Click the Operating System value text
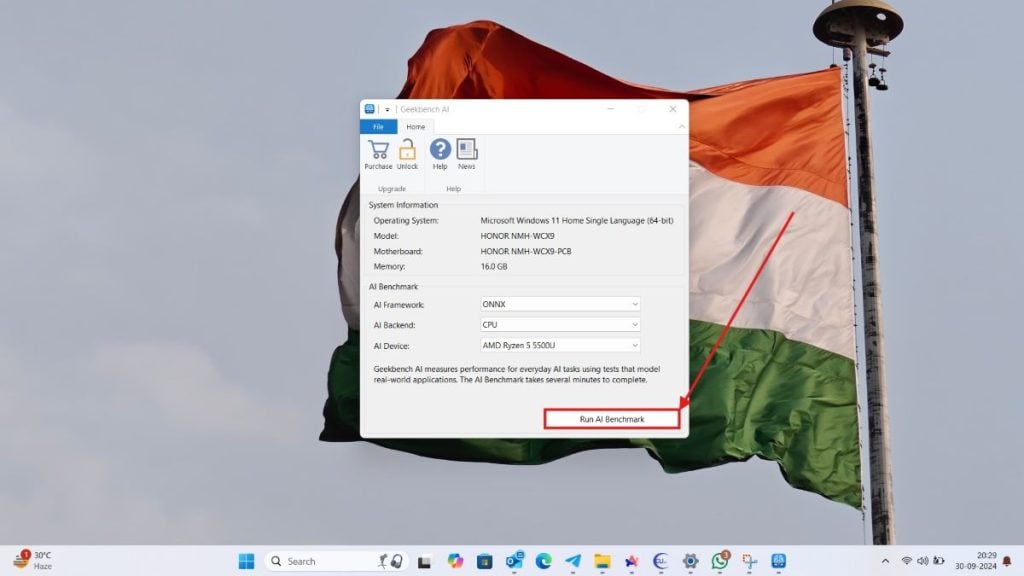Image resolution: width=1024 pixels, height=576 pixels. (x=577, y=221)
